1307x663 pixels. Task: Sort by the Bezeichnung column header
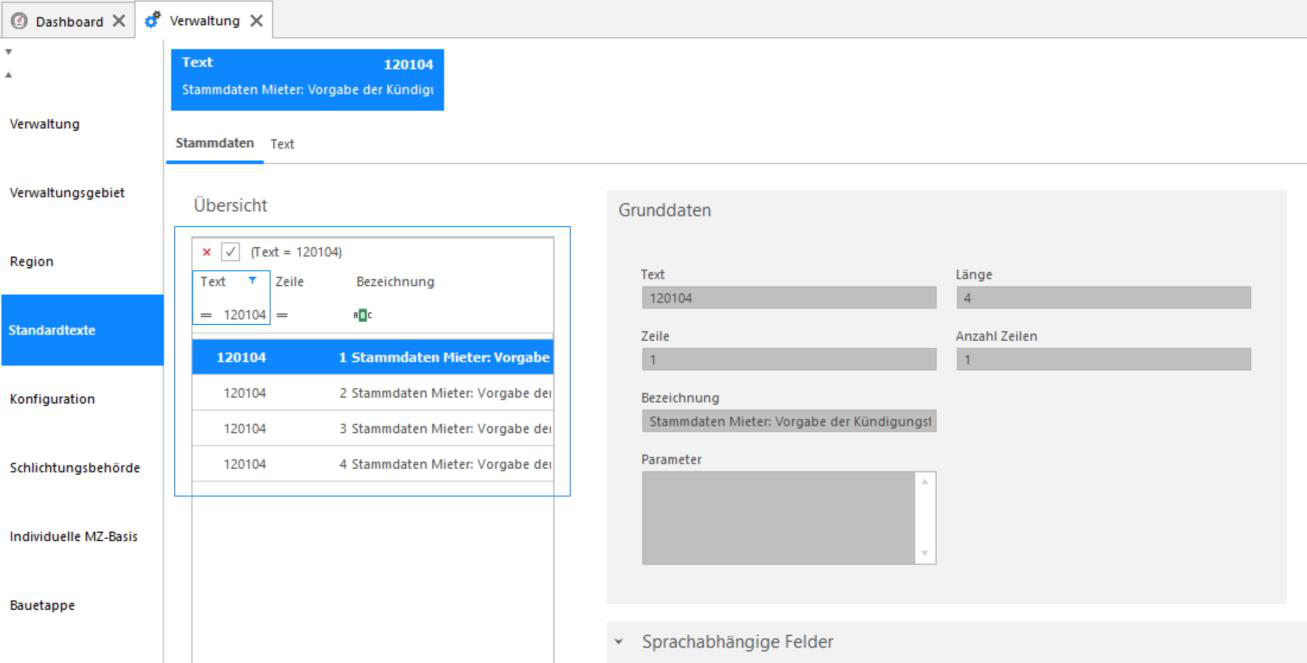point(395,282)
